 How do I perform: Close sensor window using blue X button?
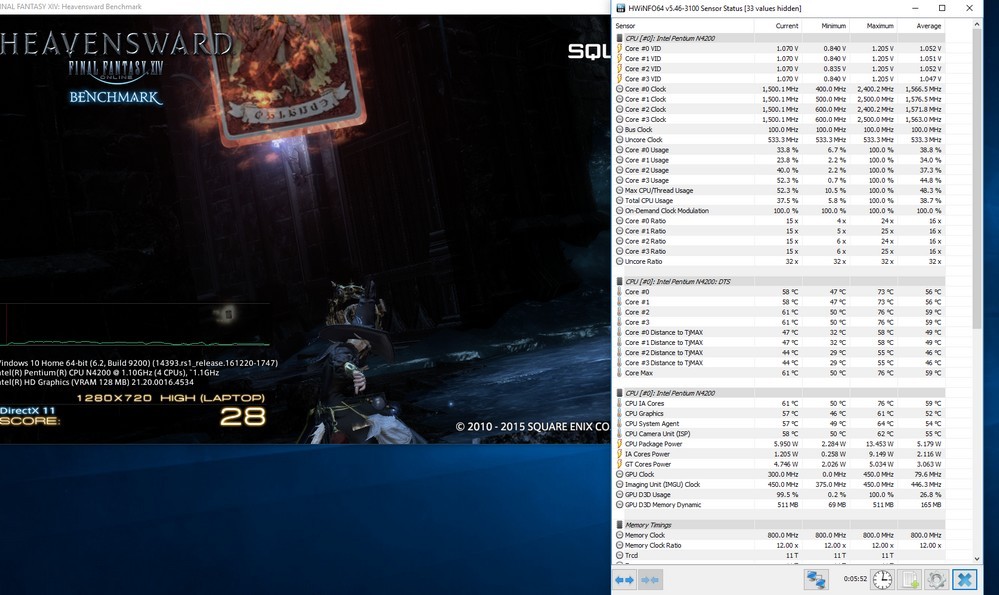(x=964, y=579)
